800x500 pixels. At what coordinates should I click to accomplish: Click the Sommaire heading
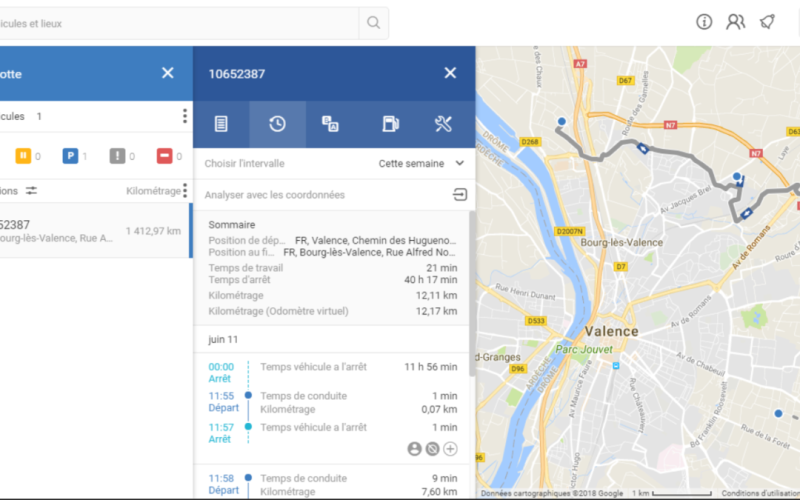click(232, 224)
